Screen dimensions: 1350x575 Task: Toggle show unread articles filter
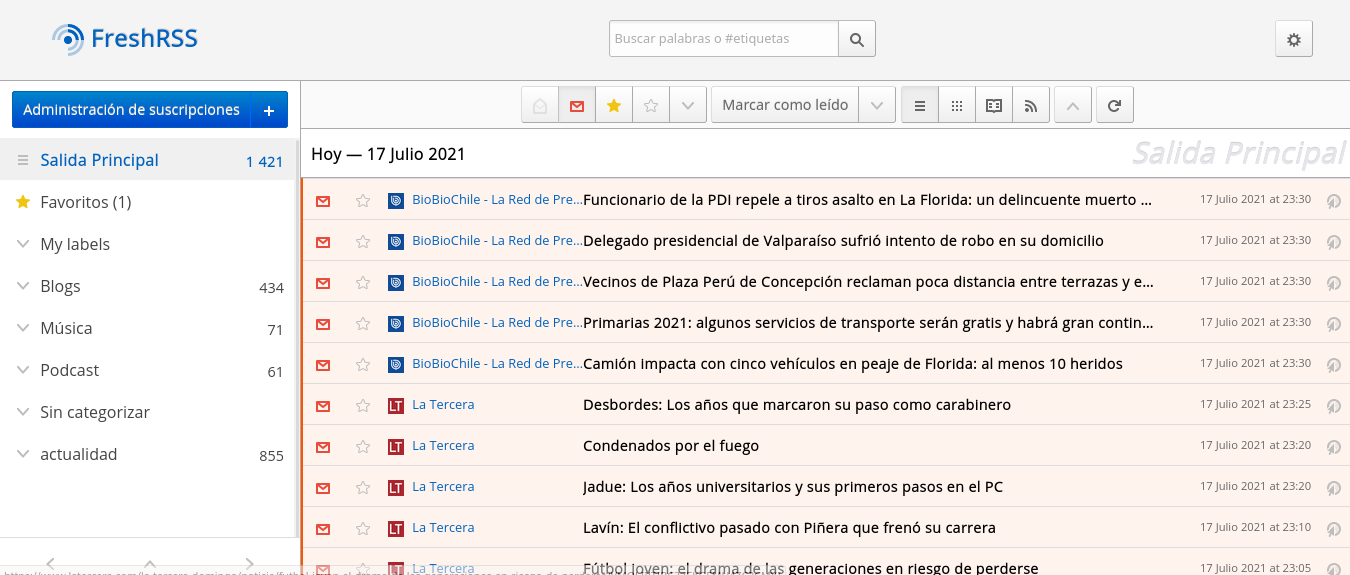577,105
